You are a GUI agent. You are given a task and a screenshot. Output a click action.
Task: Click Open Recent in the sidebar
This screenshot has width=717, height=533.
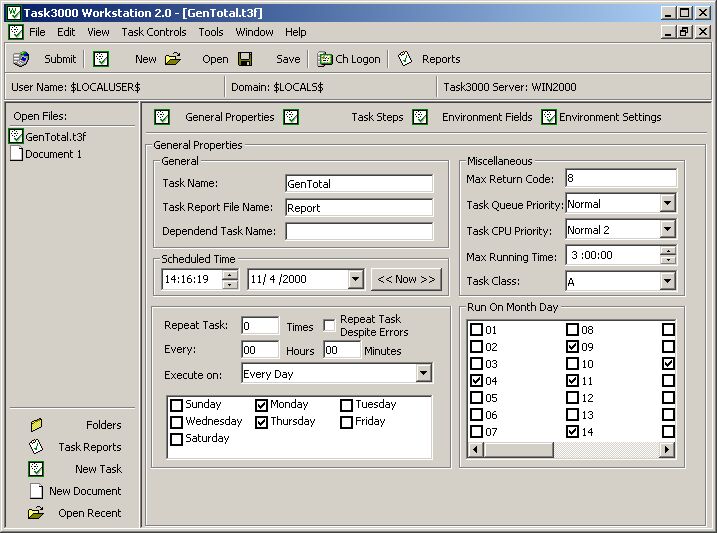click(37, 513)
